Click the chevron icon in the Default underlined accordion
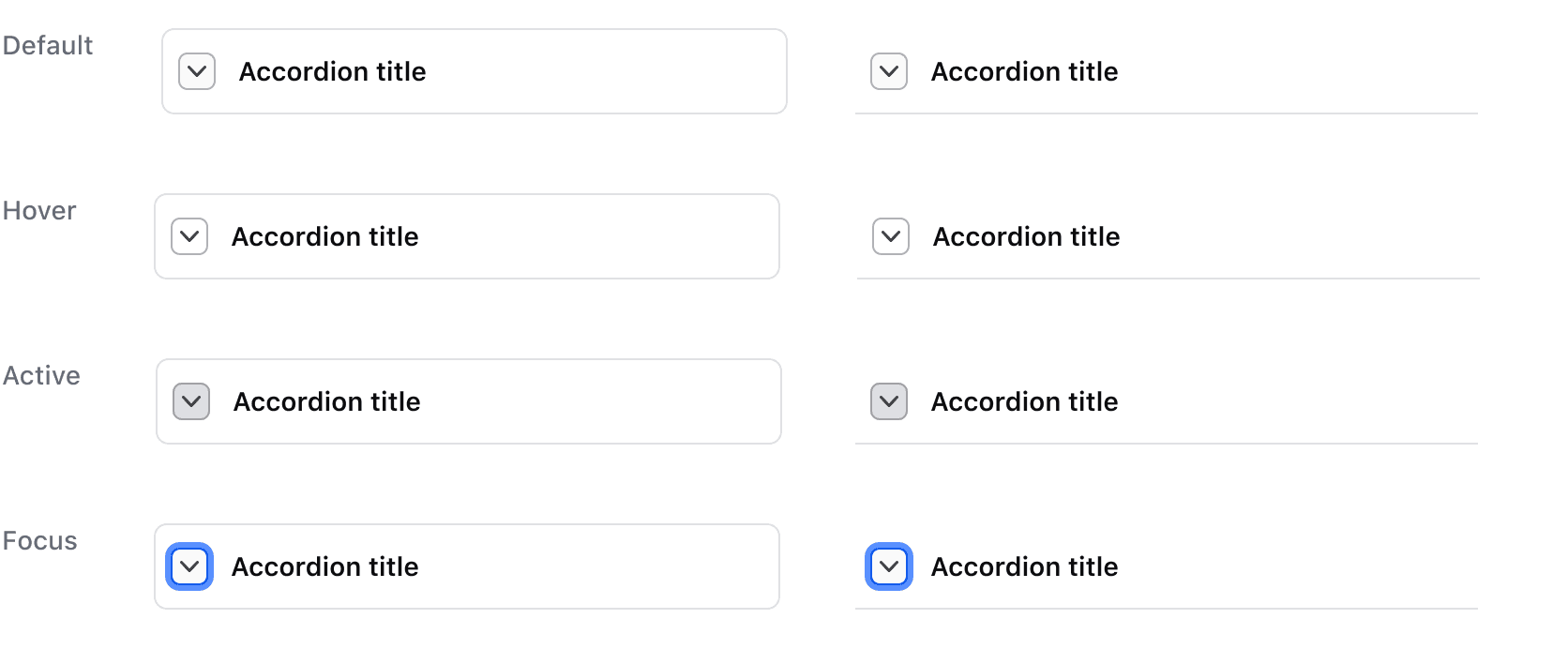This screenshot has height=649, width=1568. pyautogui.click(x=888, y=70)
